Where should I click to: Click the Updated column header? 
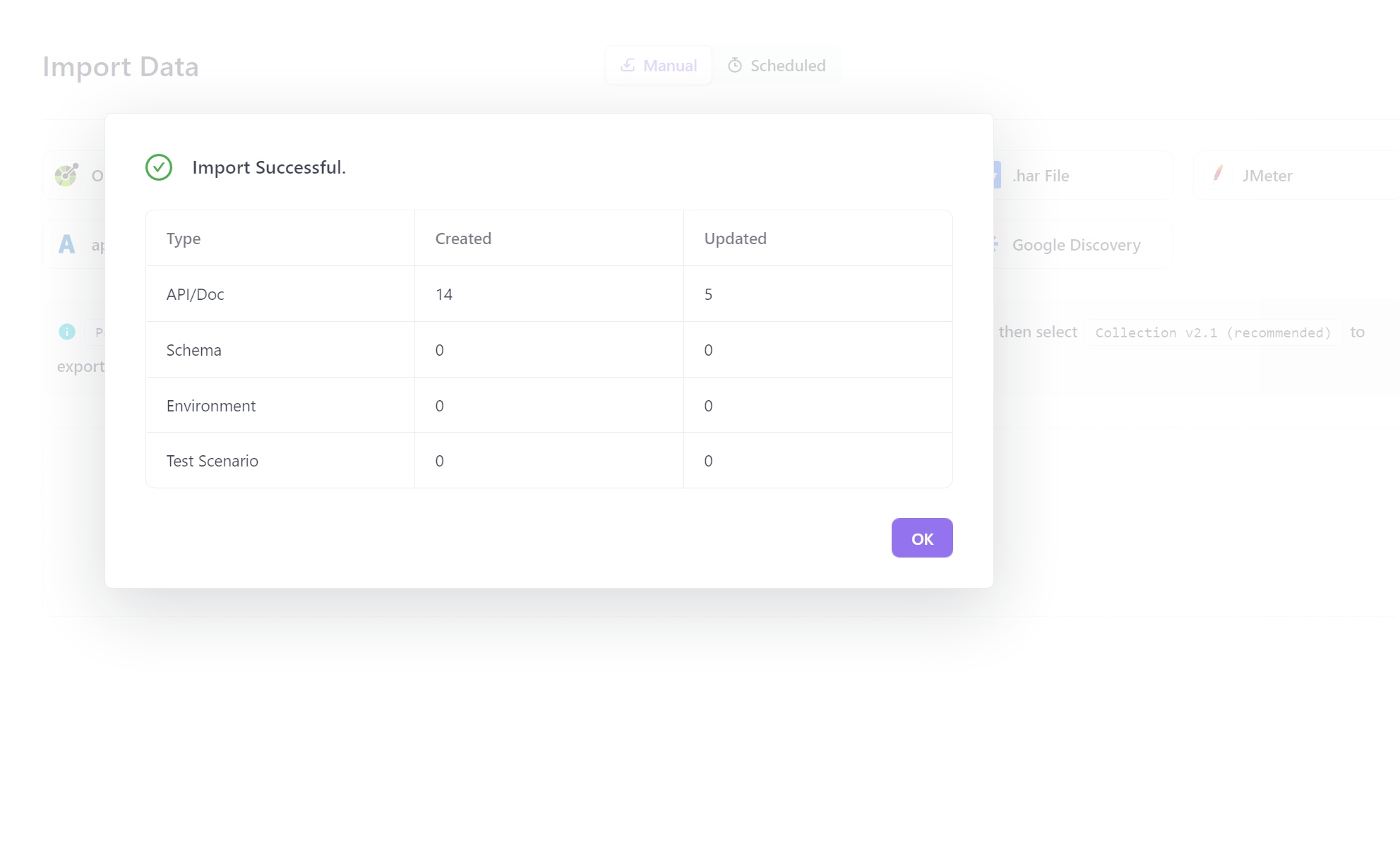(x=735, y=239)
